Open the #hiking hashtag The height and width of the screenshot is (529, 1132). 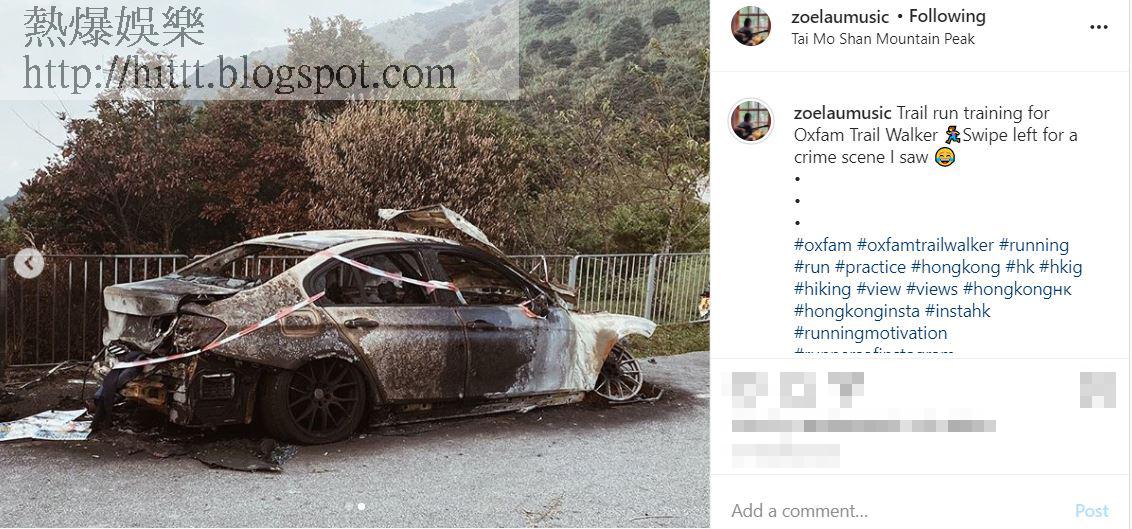pyautogui.click(x=822, y=289)
